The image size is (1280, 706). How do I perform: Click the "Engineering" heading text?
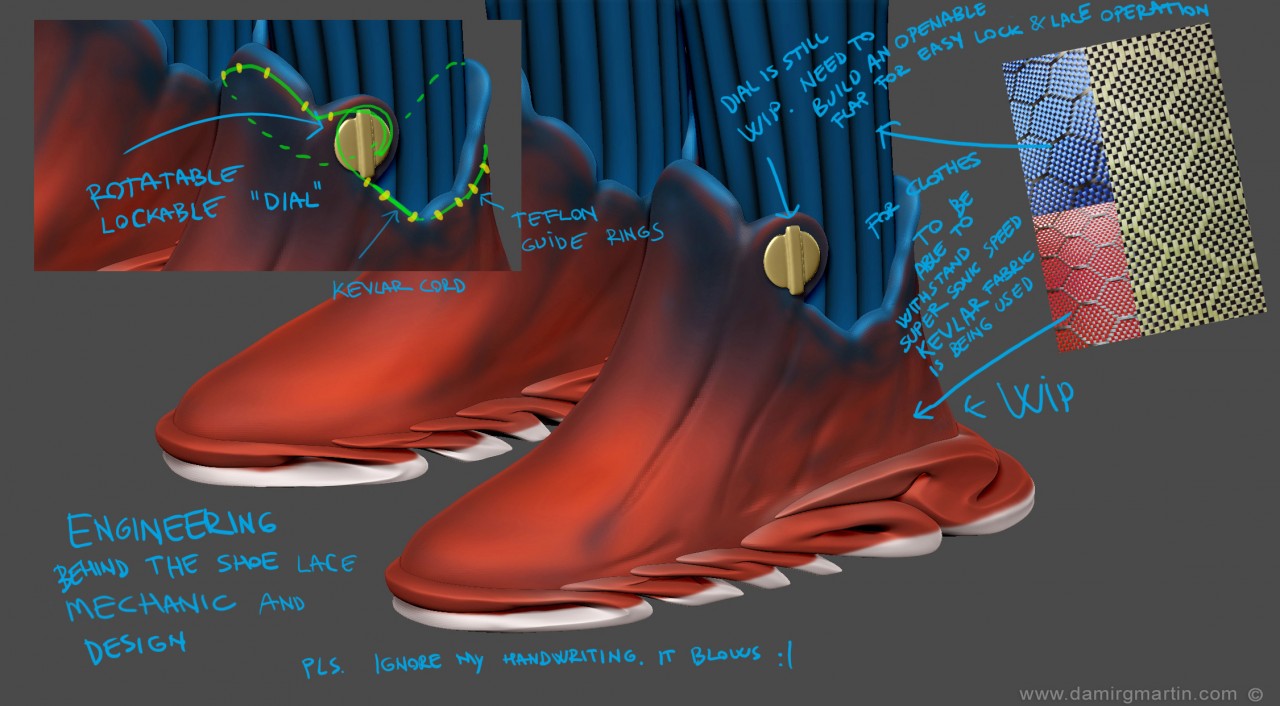(x=170, y=526)
